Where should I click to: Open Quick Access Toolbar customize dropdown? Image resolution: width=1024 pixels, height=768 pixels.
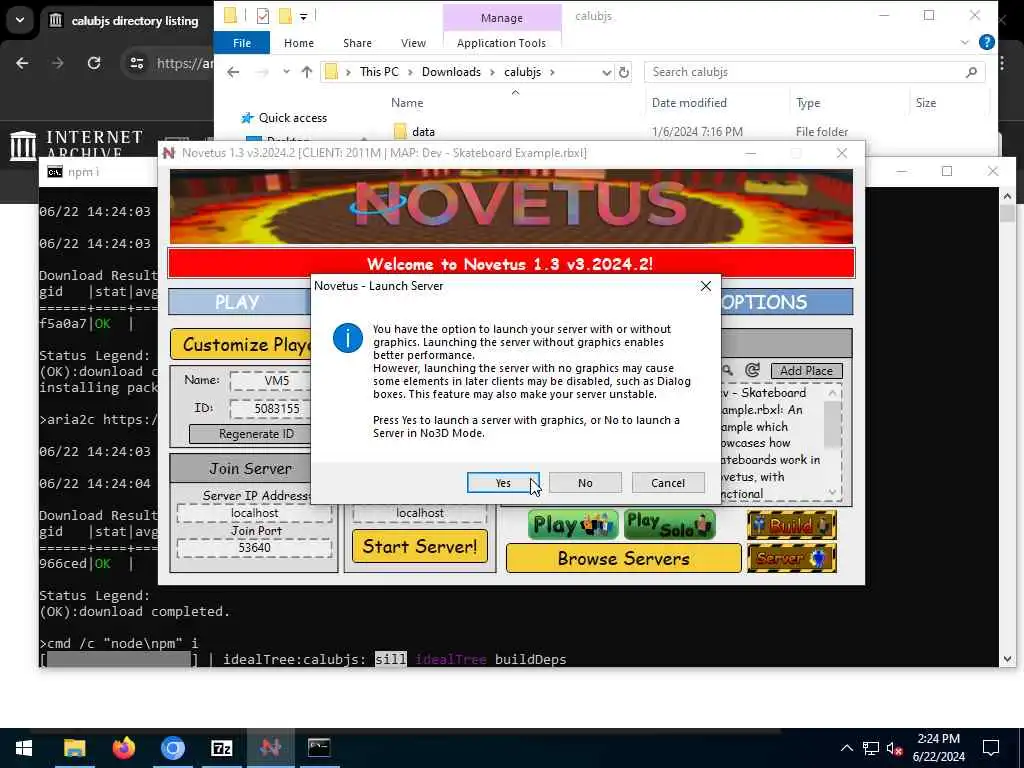coord(304,17)
